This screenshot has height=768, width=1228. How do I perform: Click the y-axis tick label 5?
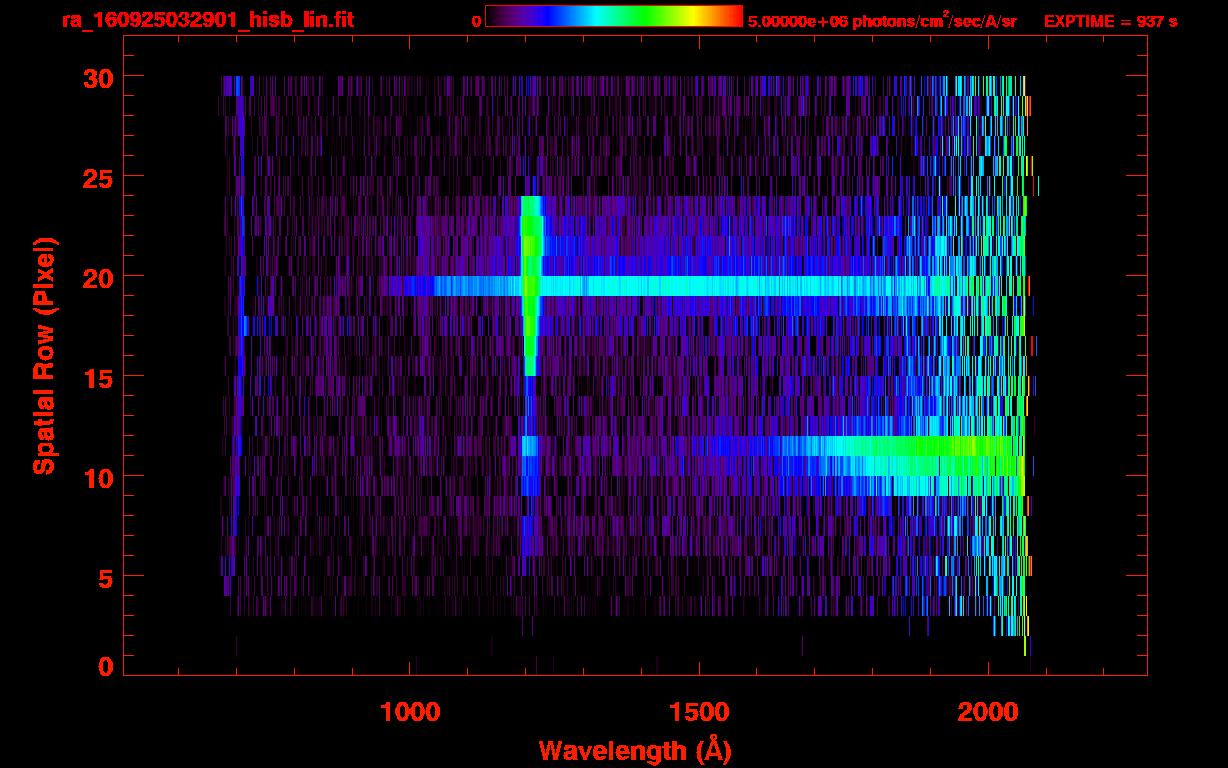(x=104, y=577)
